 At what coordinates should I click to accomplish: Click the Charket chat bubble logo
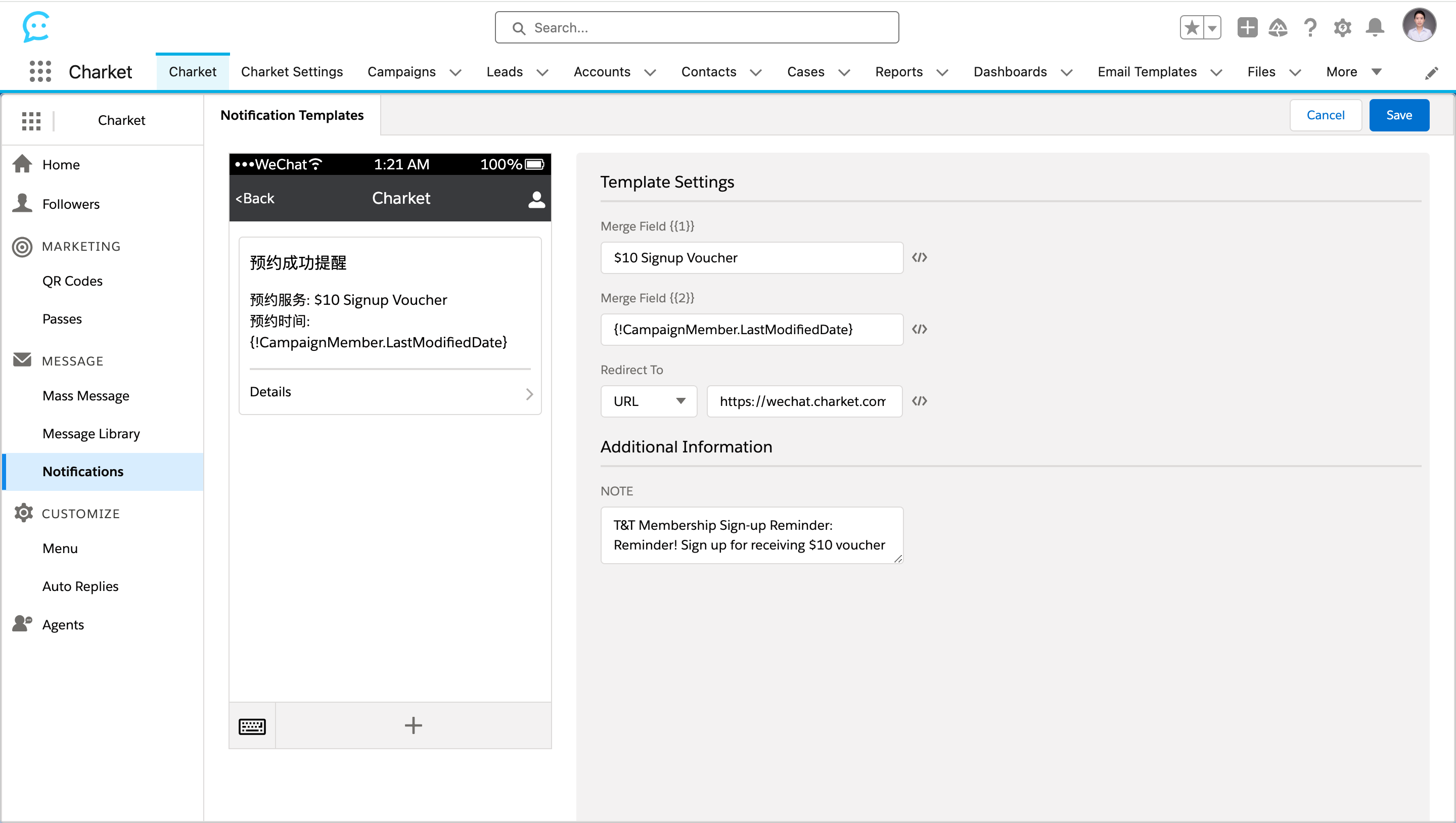pyautogui.click(x=36, y=27)
